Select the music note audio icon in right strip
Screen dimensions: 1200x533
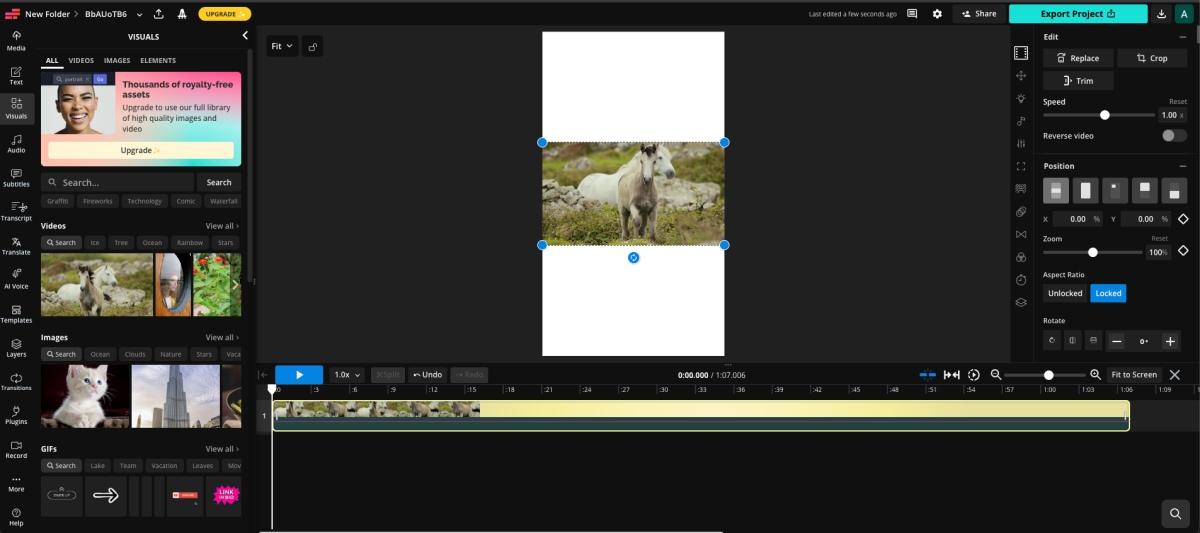coord(1020,121)
